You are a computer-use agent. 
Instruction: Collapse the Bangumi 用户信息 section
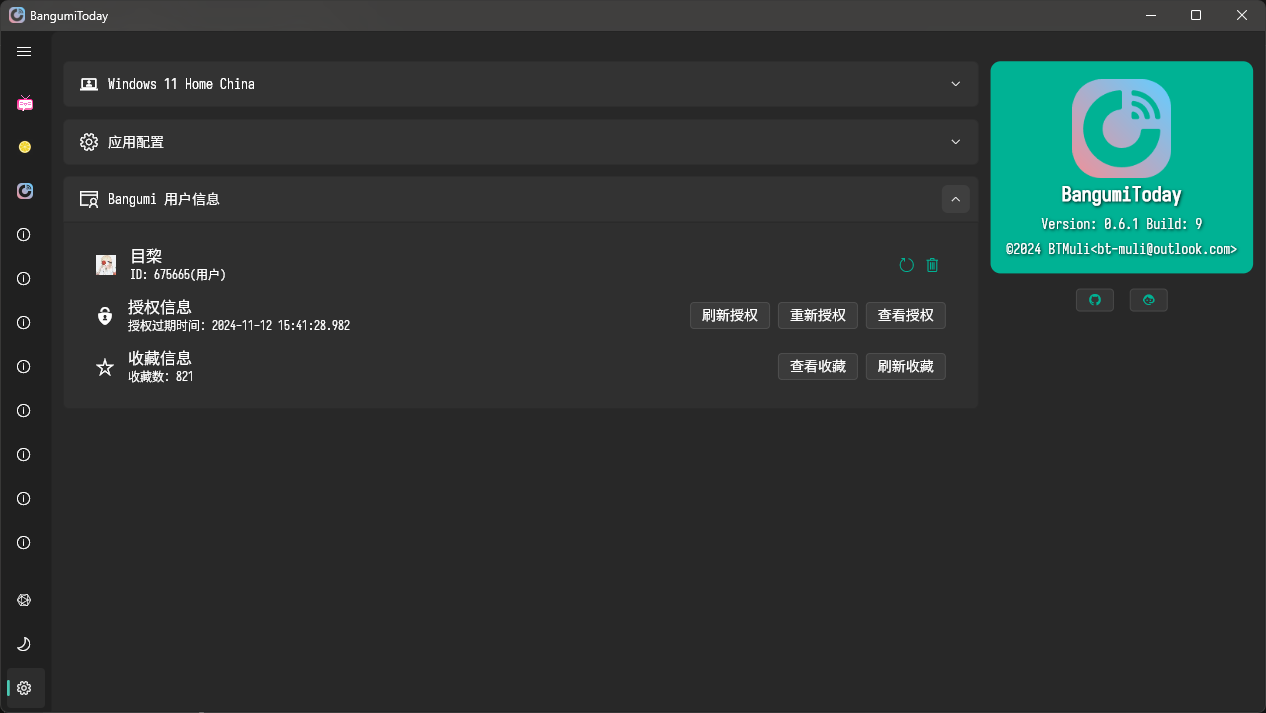955,199
